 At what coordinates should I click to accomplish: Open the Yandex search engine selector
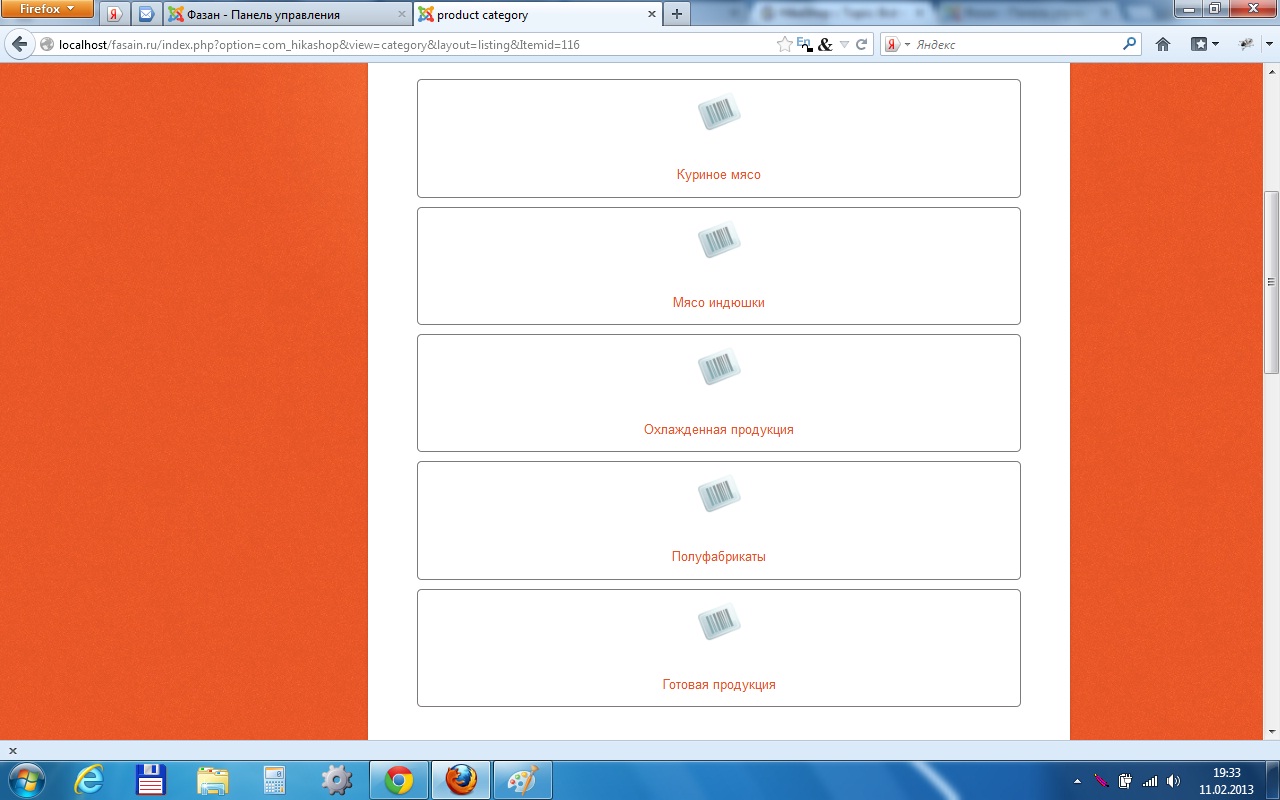tap(898, 45)
